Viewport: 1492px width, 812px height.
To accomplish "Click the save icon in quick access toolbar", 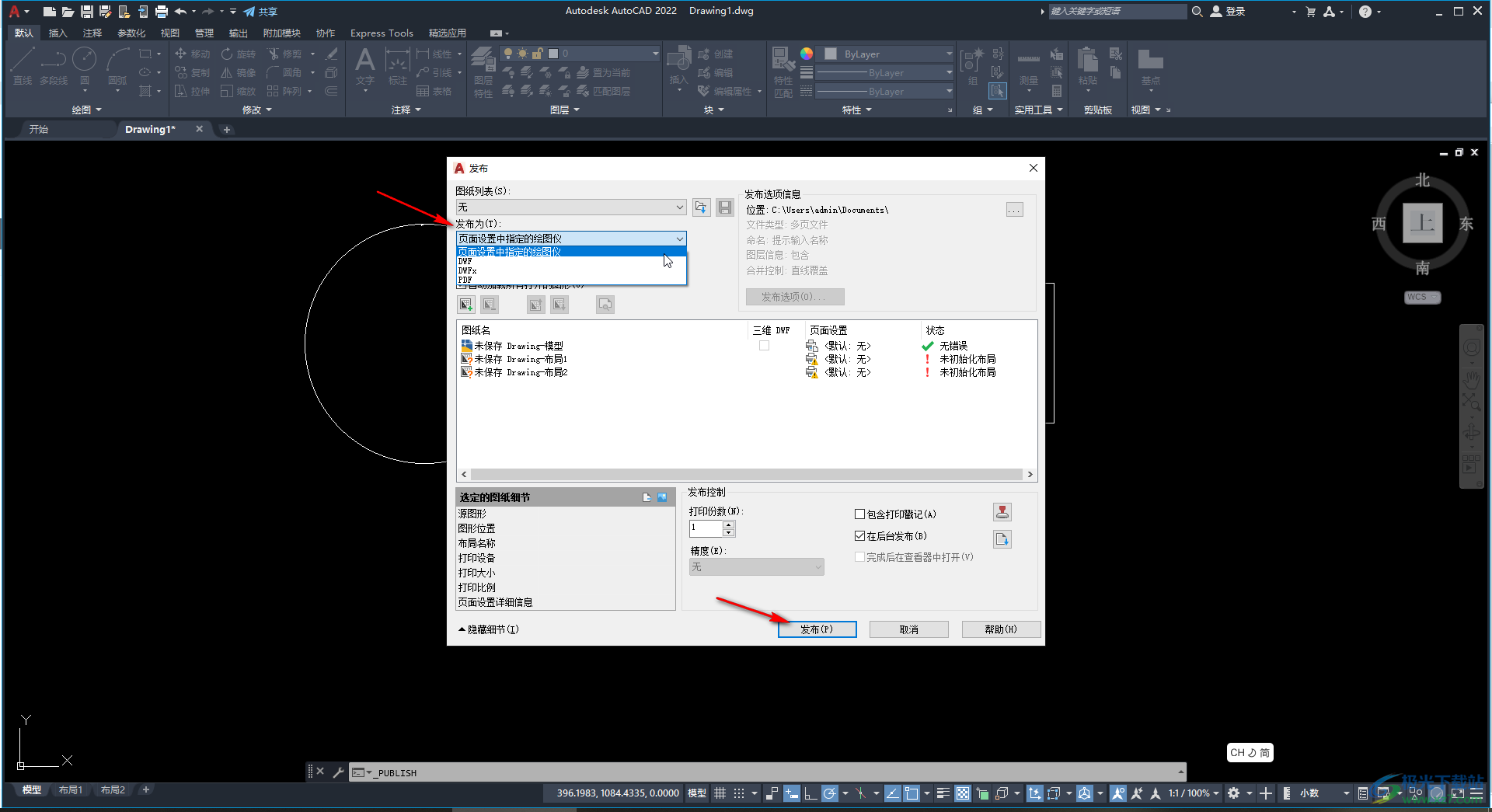I will point(87,12).
